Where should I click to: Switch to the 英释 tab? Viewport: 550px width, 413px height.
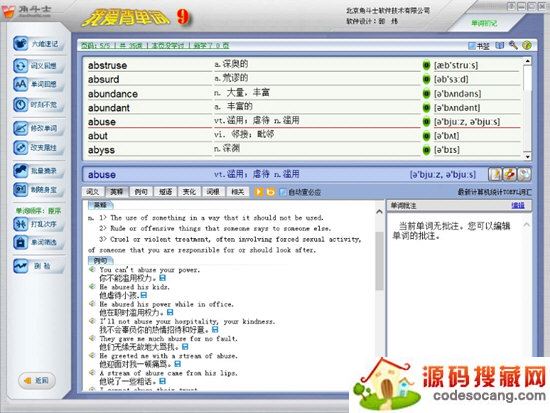pyautogui.click(x=116, y=192)
